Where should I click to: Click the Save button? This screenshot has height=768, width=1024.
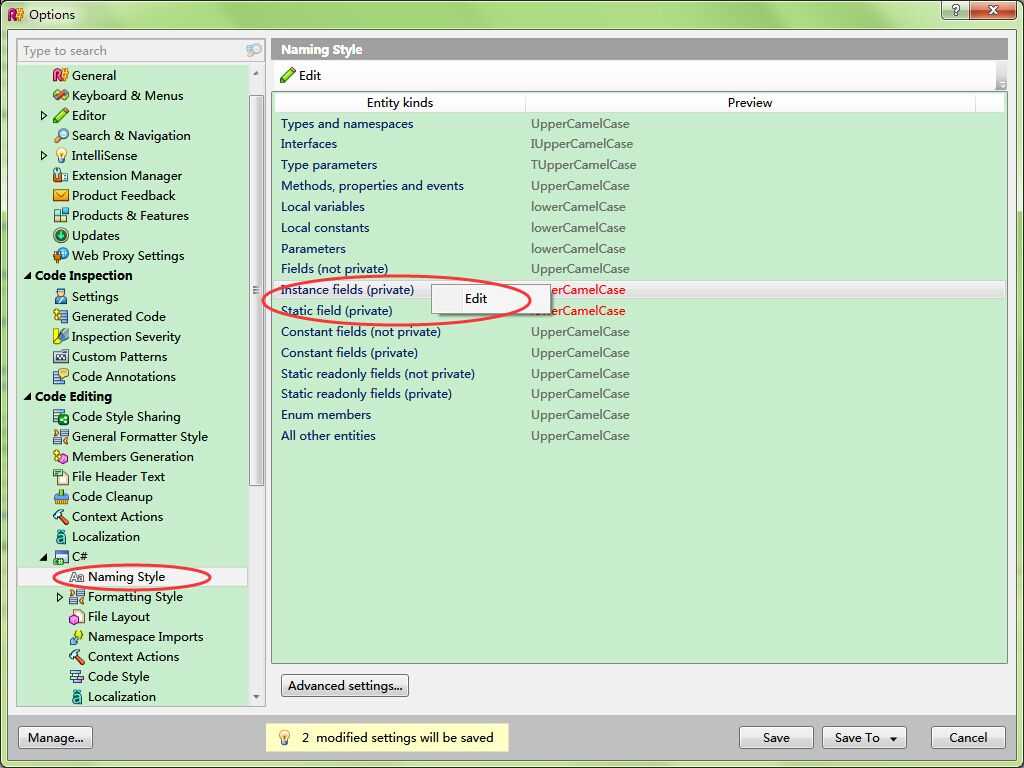[x=776, y=737]
